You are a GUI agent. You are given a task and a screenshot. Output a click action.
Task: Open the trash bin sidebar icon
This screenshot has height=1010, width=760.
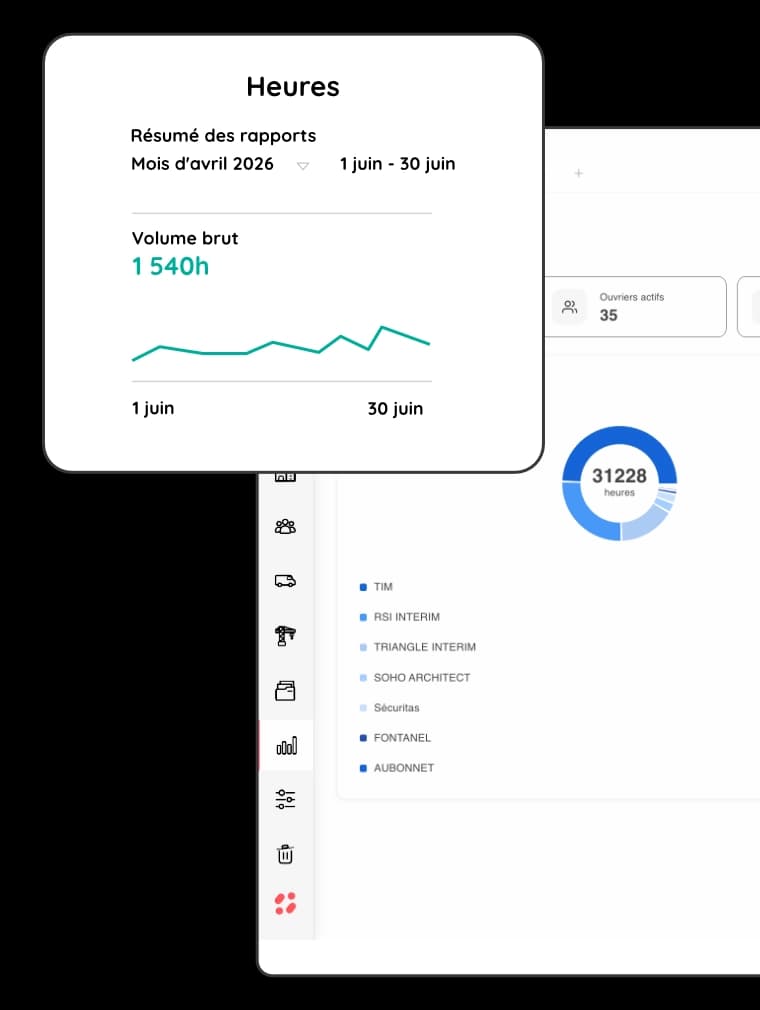[285, 854]
